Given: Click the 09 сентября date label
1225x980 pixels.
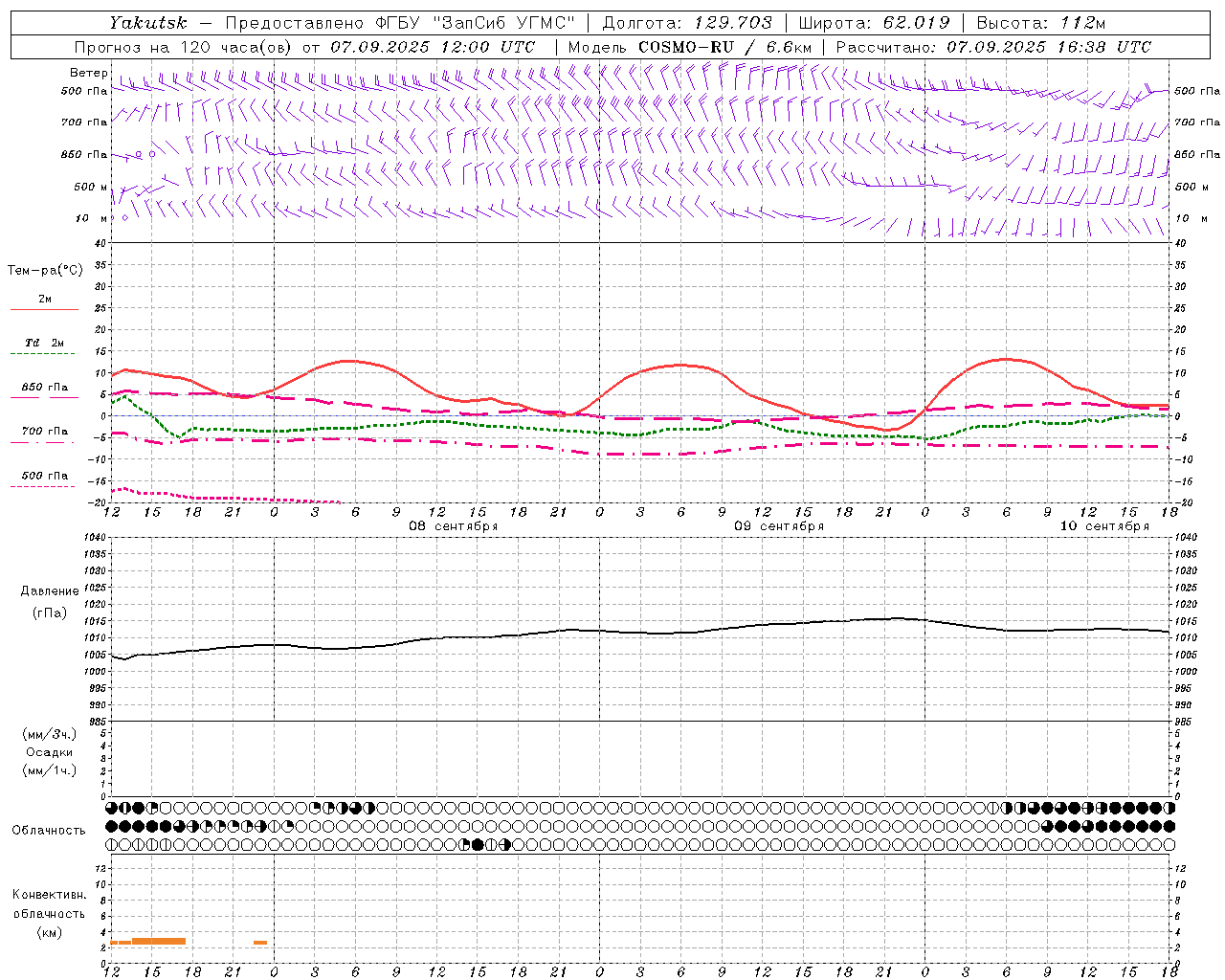Looking at the screenshot, I should pos(779,526).
